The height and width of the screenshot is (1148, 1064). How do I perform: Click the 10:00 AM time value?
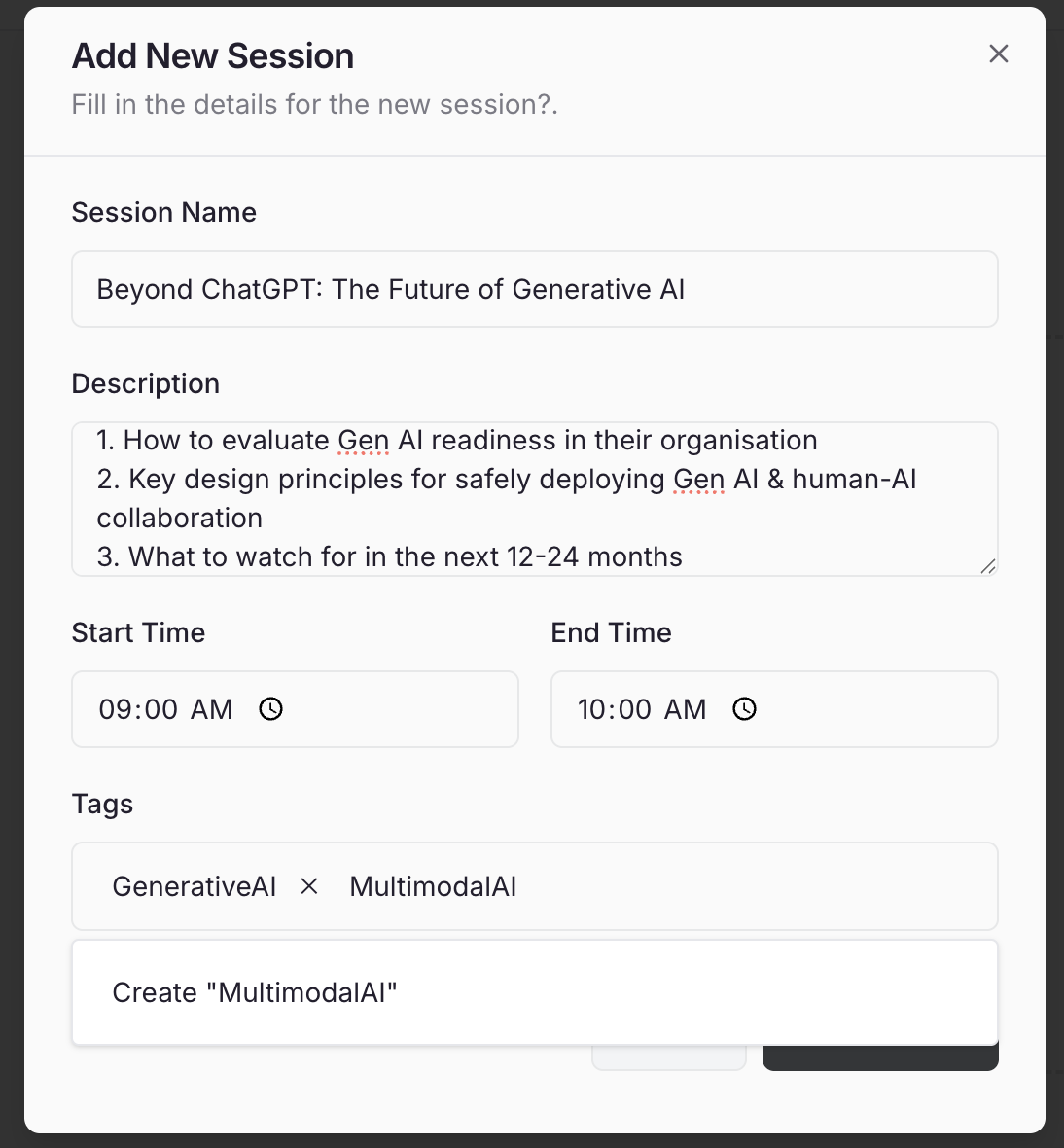point(641,709)
